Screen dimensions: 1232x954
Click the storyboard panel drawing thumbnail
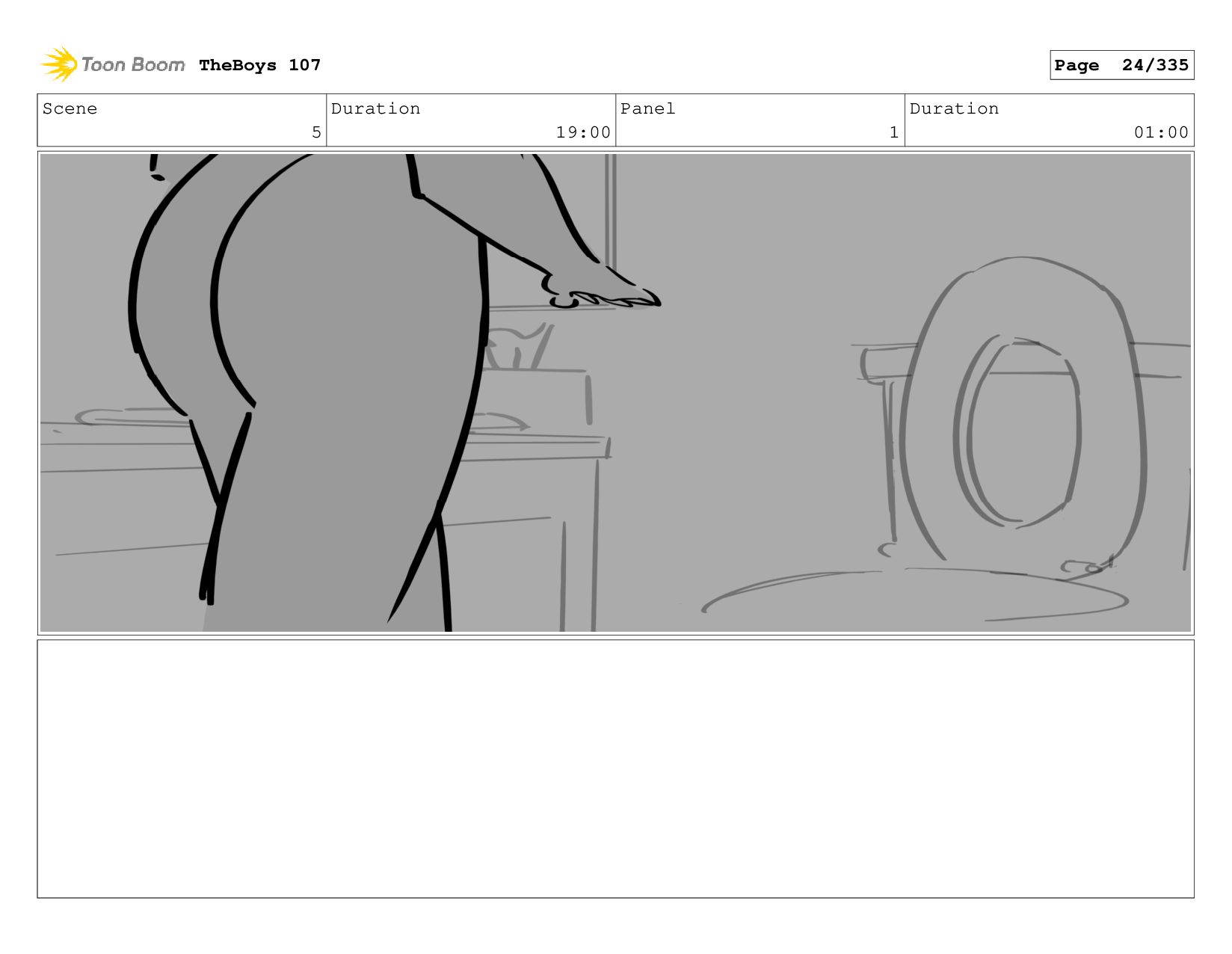(615, 393)
